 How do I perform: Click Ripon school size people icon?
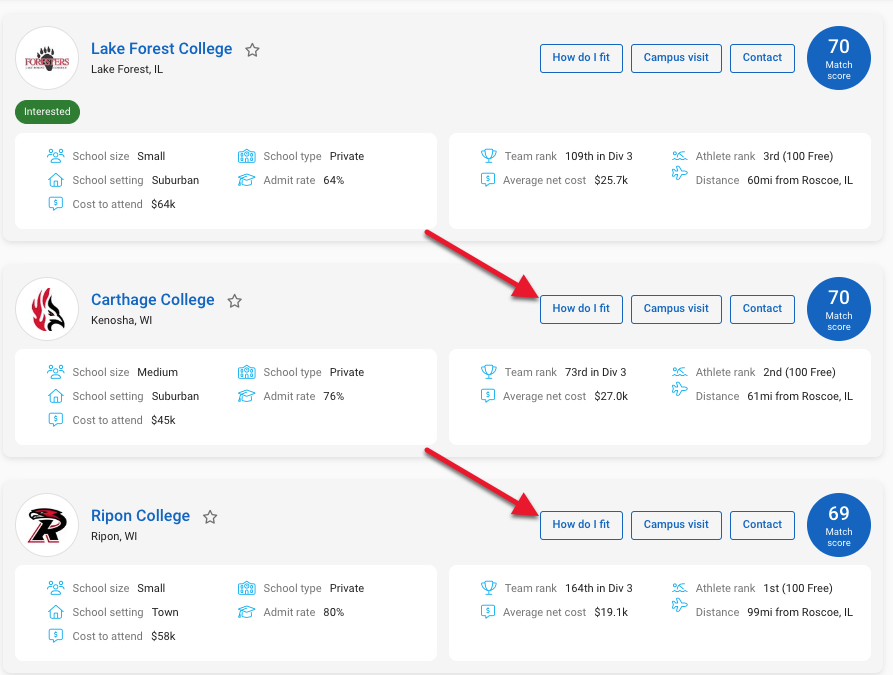point(55,587)
